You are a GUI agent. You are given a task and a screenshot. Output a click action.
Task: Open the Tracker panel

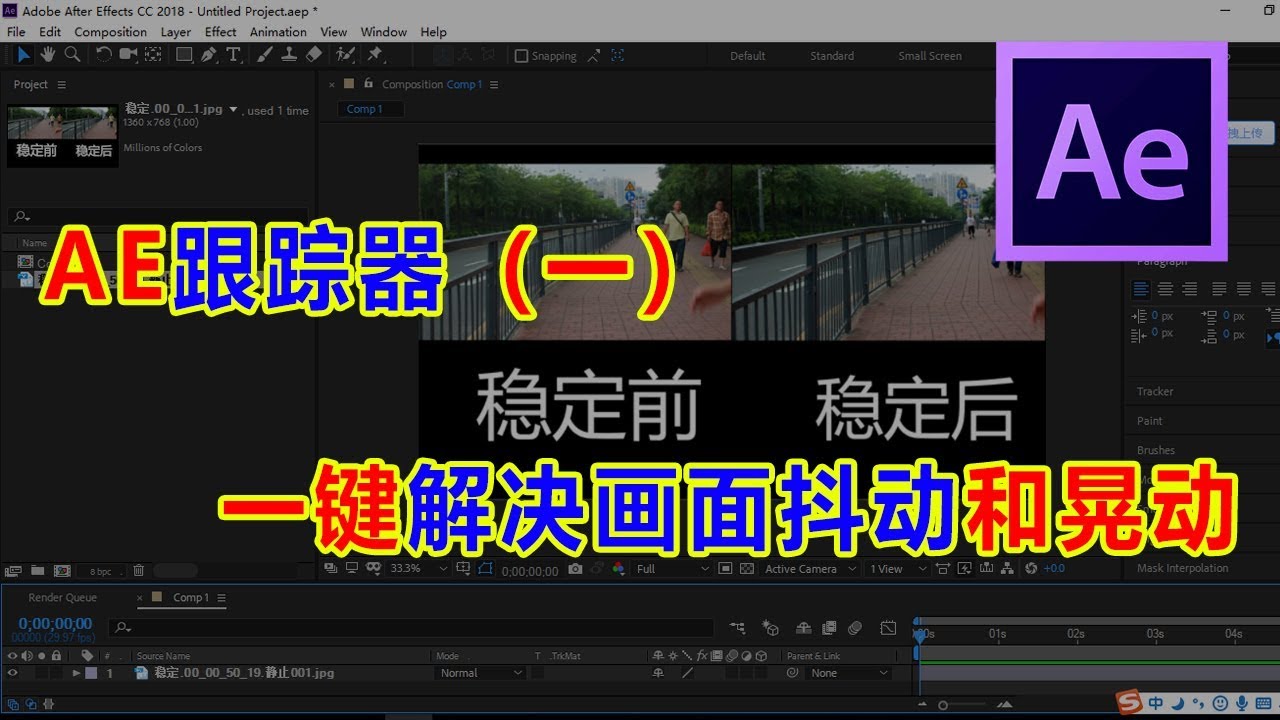[1155, 391]
